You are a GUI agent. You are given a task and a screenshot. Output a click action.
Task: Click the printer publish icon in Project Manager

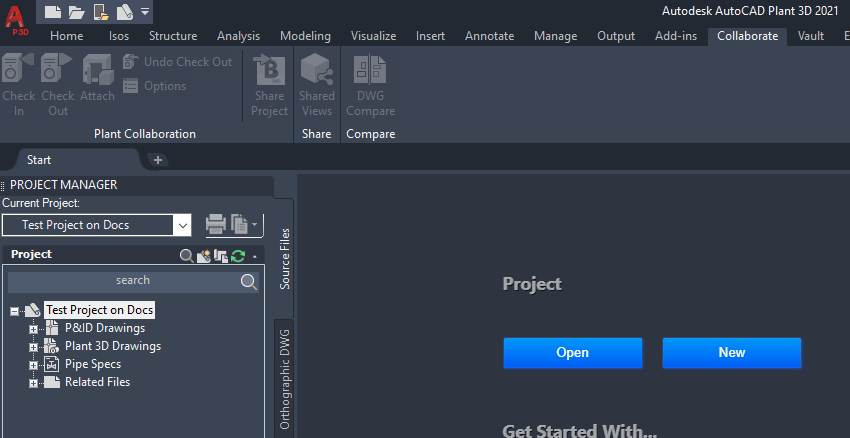click(x=216, y=224)
